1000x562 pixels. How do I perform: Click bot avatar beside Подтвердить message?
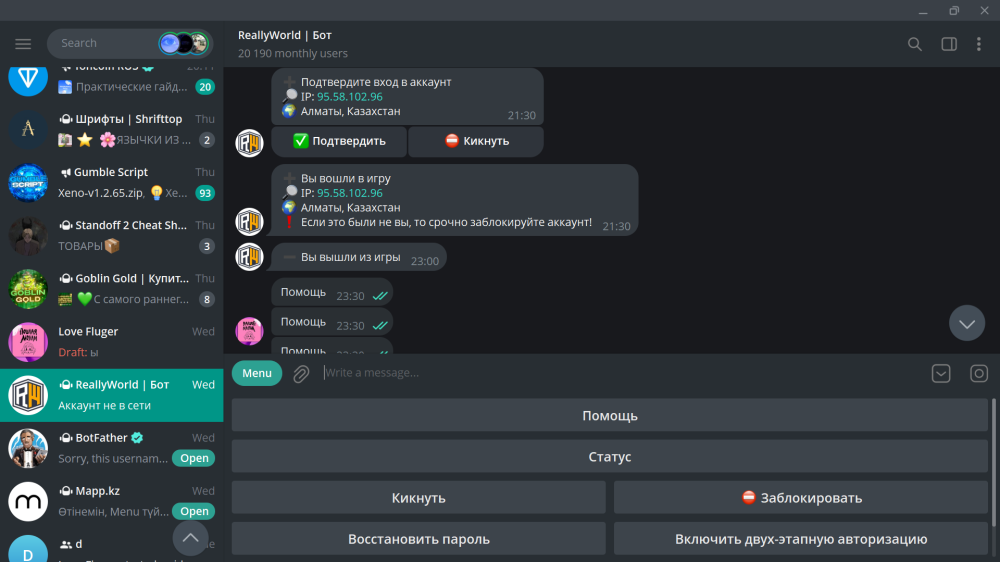click(x=249, y=143)
